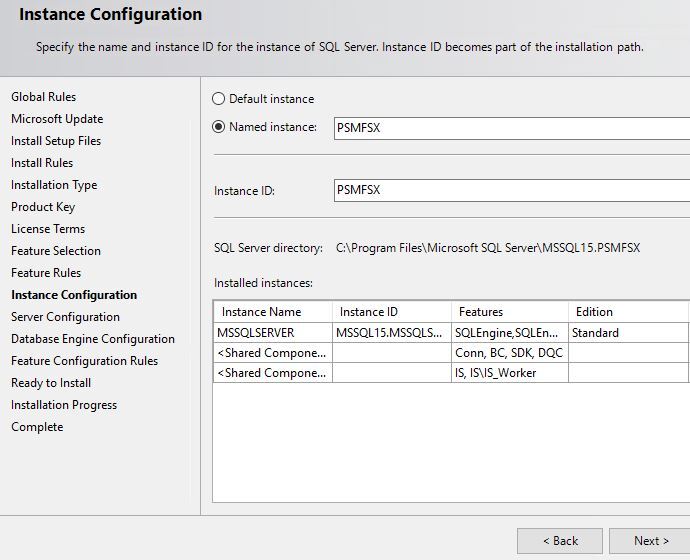
Task: Go to the Next setup page
Action: click(650, 541)
